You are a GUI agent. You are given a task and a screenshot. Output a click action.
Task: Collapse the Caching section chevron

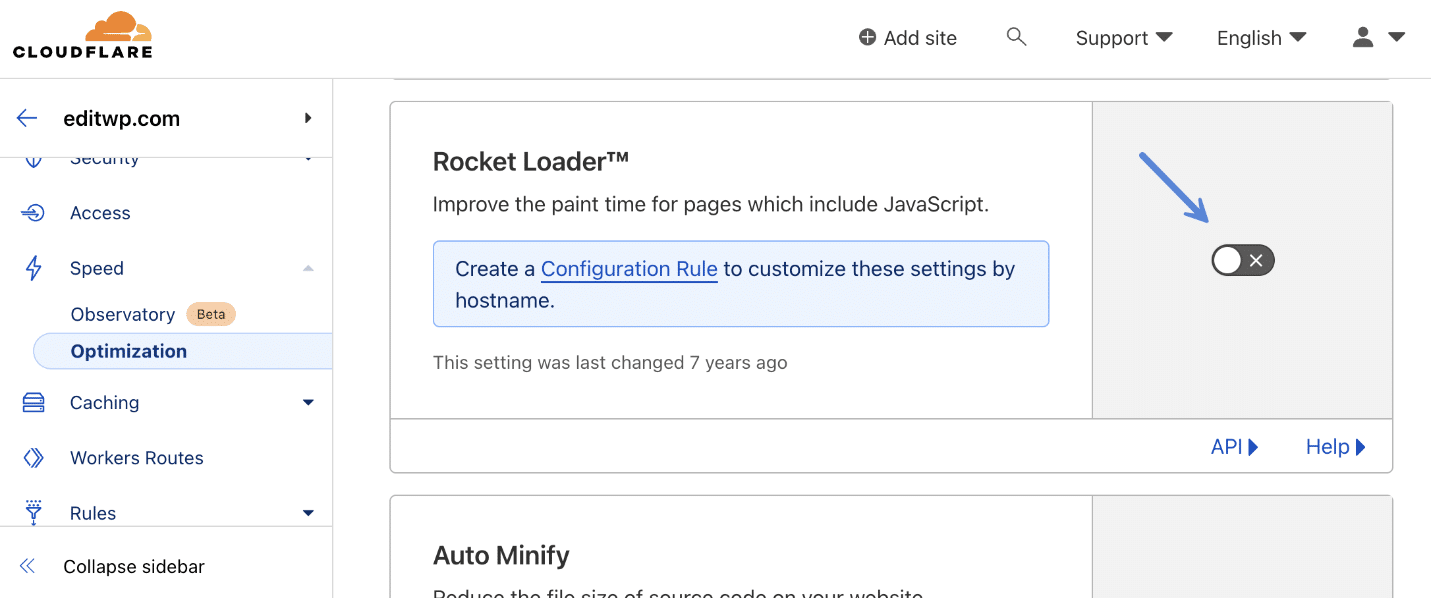click(x=307, y=402)
